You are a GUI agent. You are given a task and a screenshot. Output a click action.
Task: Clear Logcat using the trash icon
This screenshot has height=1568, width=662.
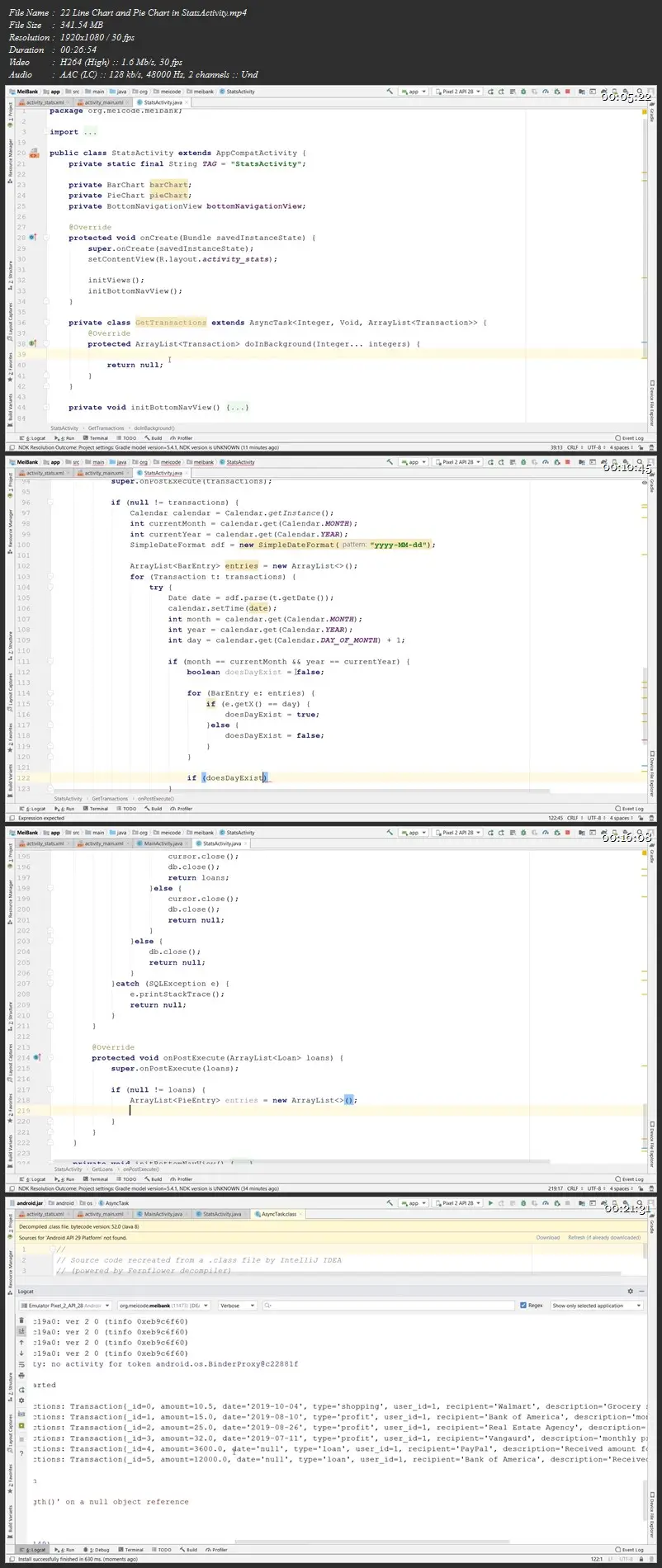click(x=21, y=1320)
